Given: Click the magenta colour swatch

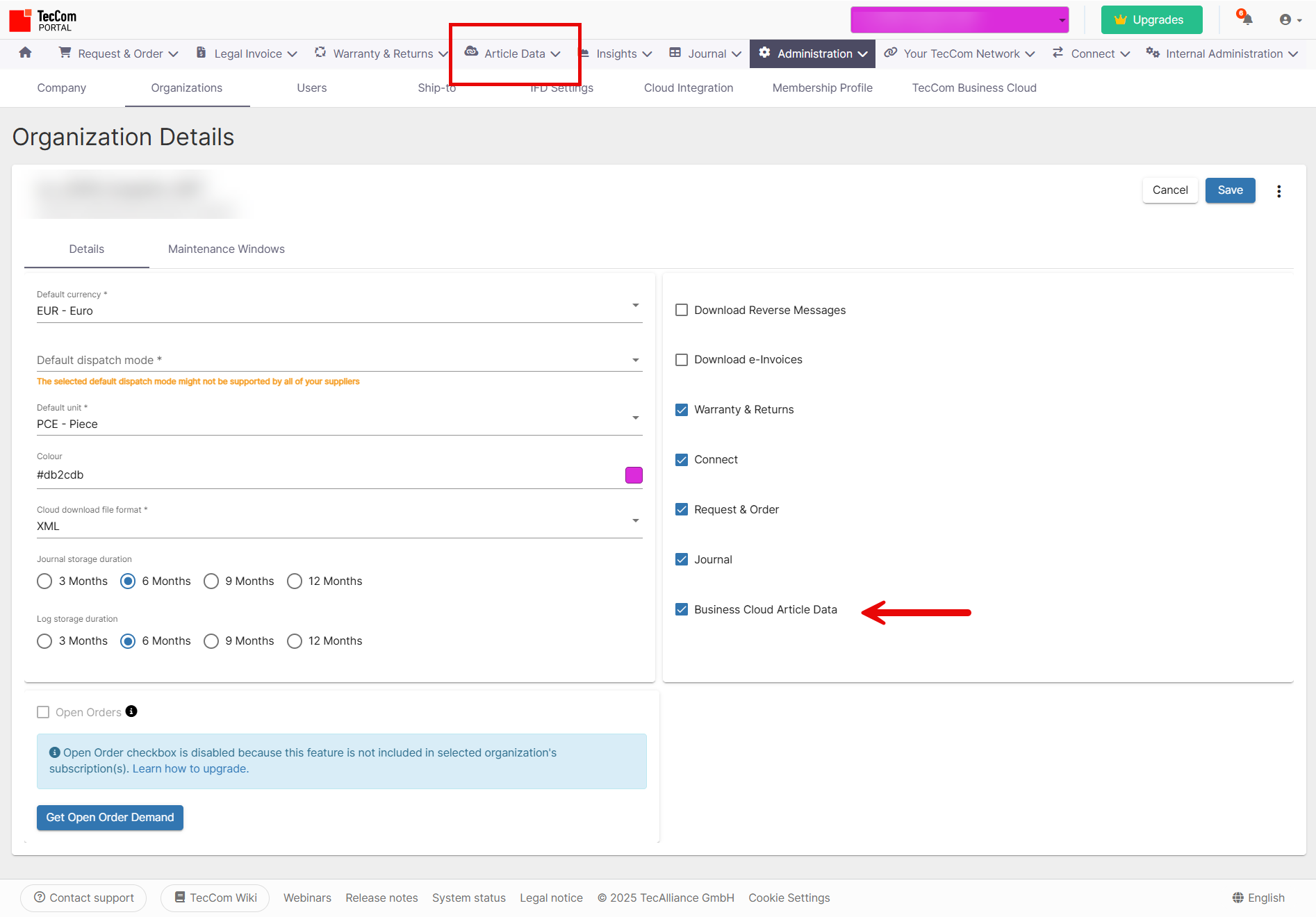Looking at the screenshot, I should point(634,475).
